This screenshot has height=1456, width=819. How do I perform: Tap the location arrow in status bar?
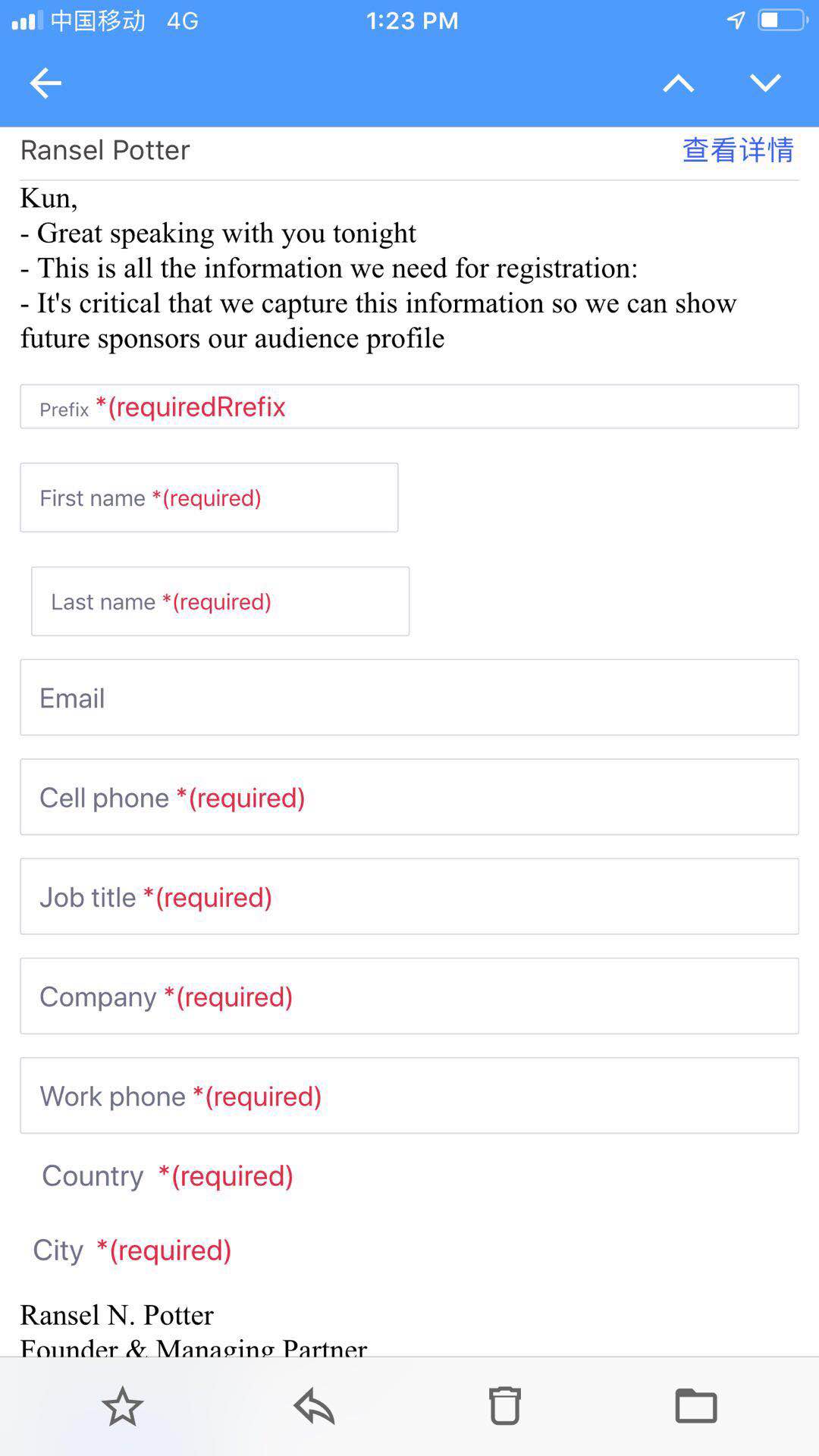(x=736, y=20)
